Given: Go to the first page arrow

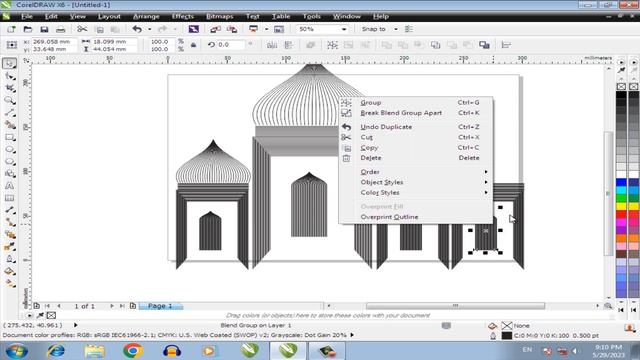Looking at the screenshot, I should tap(47, 306).
